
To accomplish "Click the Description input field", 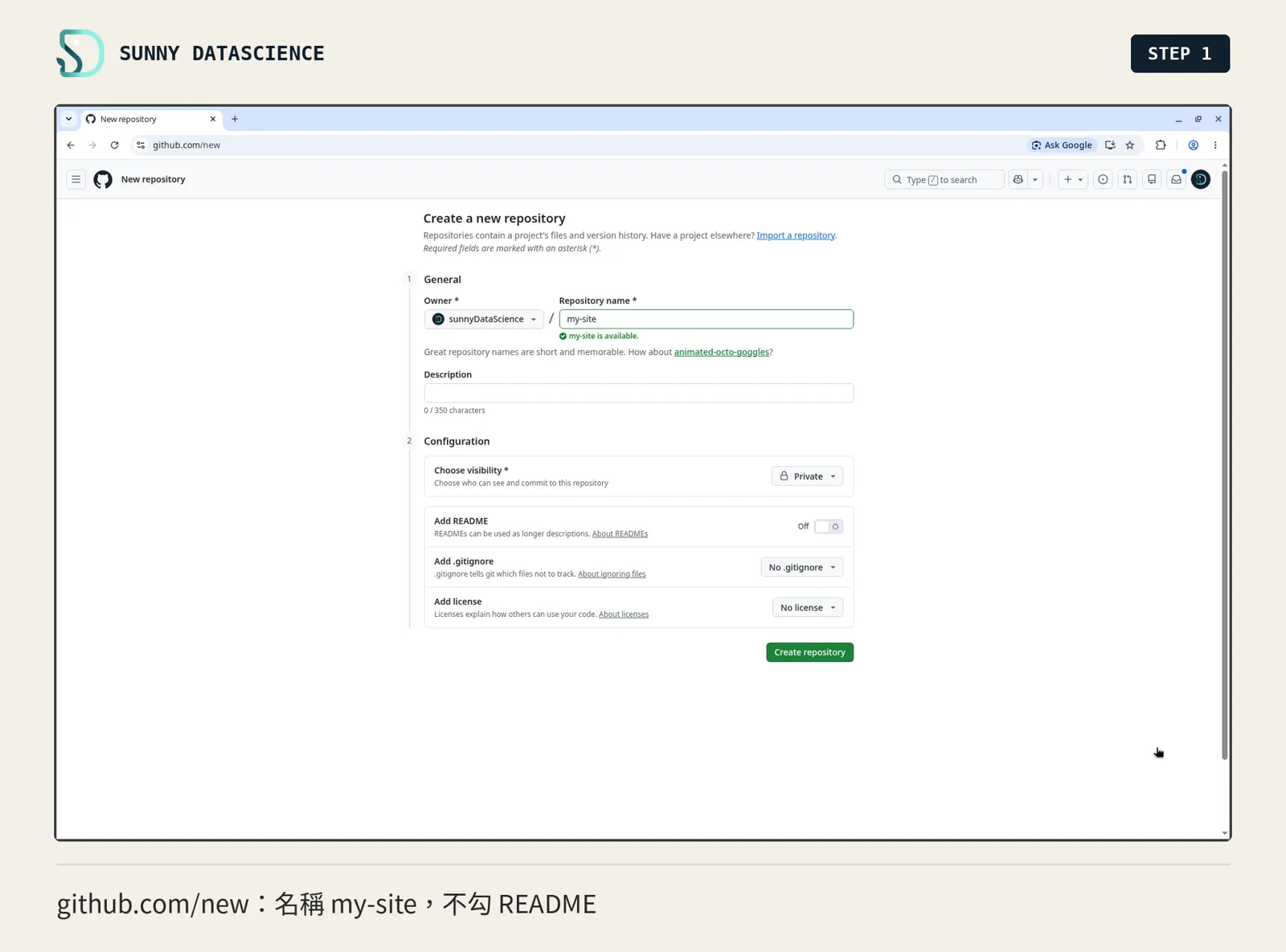I will coord(638,393).
